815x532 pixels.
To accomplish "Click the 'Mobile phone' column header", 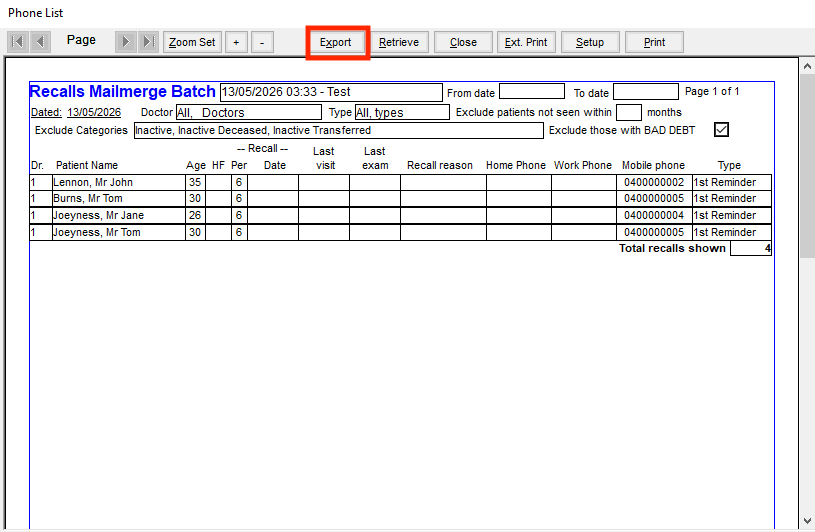I will 653,165.
